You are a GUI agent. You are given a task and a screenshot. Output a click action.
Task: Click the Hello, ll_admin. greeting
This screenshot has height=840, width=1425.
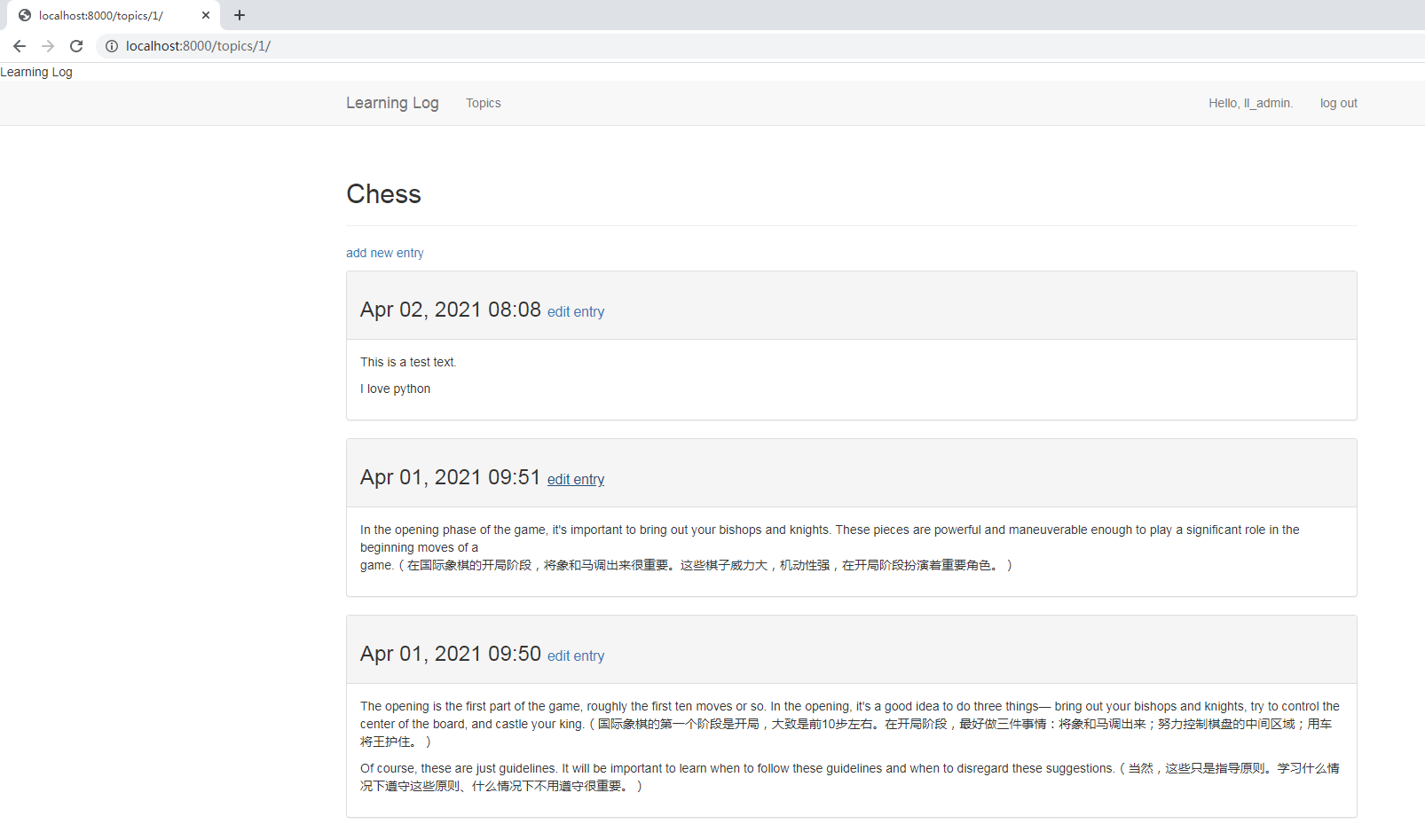point(1250,103)
